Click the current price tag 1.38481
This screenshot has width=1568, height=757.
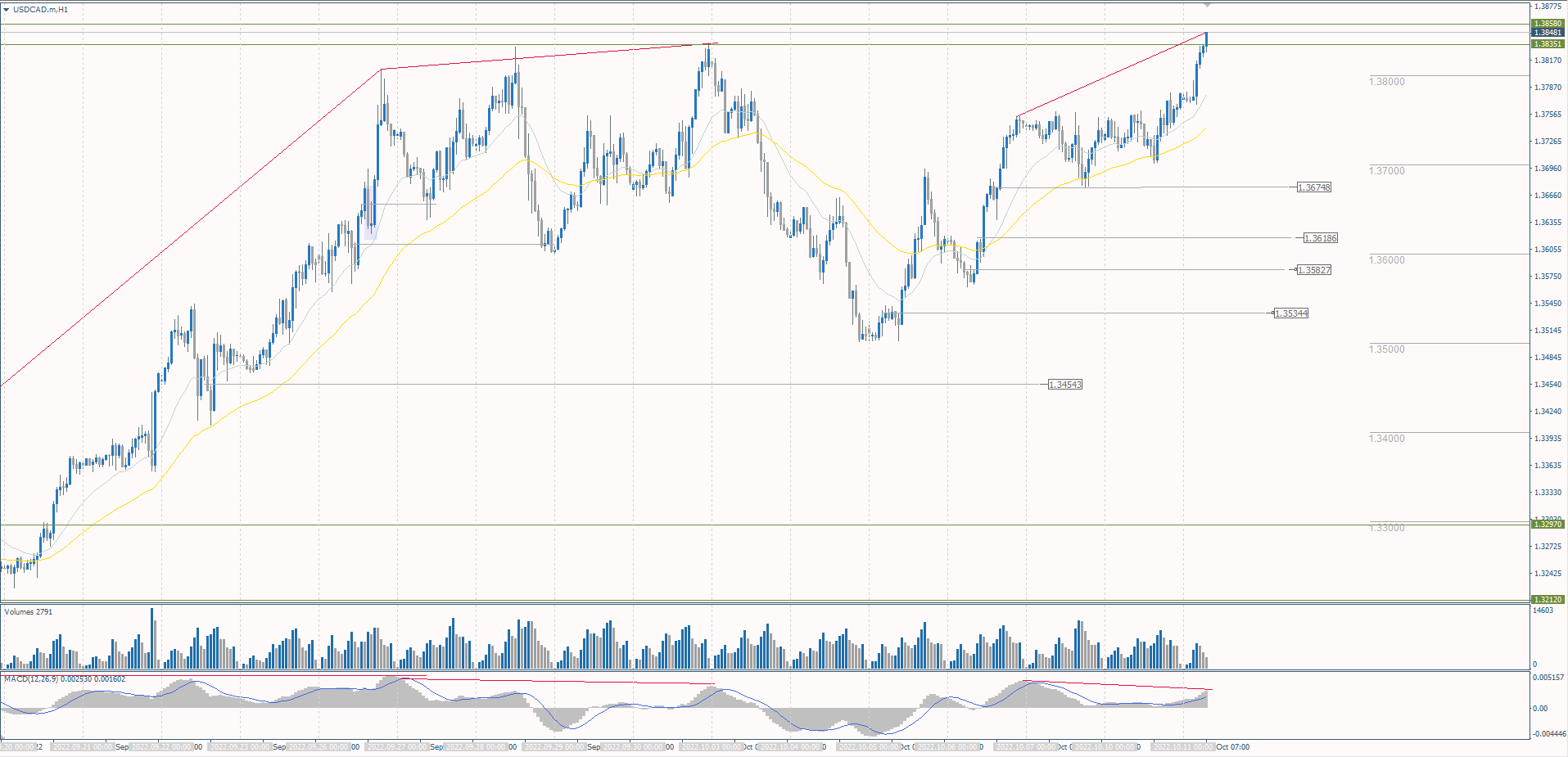pos(1548,33)
